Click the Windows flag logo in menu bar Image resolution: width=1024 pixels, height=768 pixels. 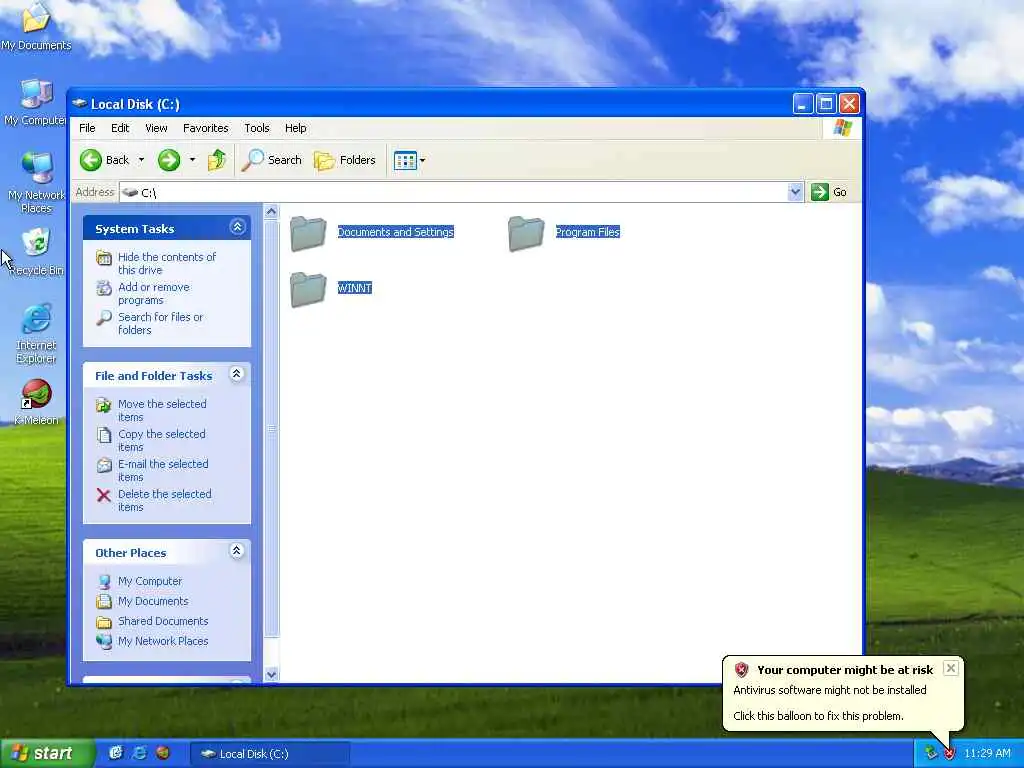coord(842,127)
